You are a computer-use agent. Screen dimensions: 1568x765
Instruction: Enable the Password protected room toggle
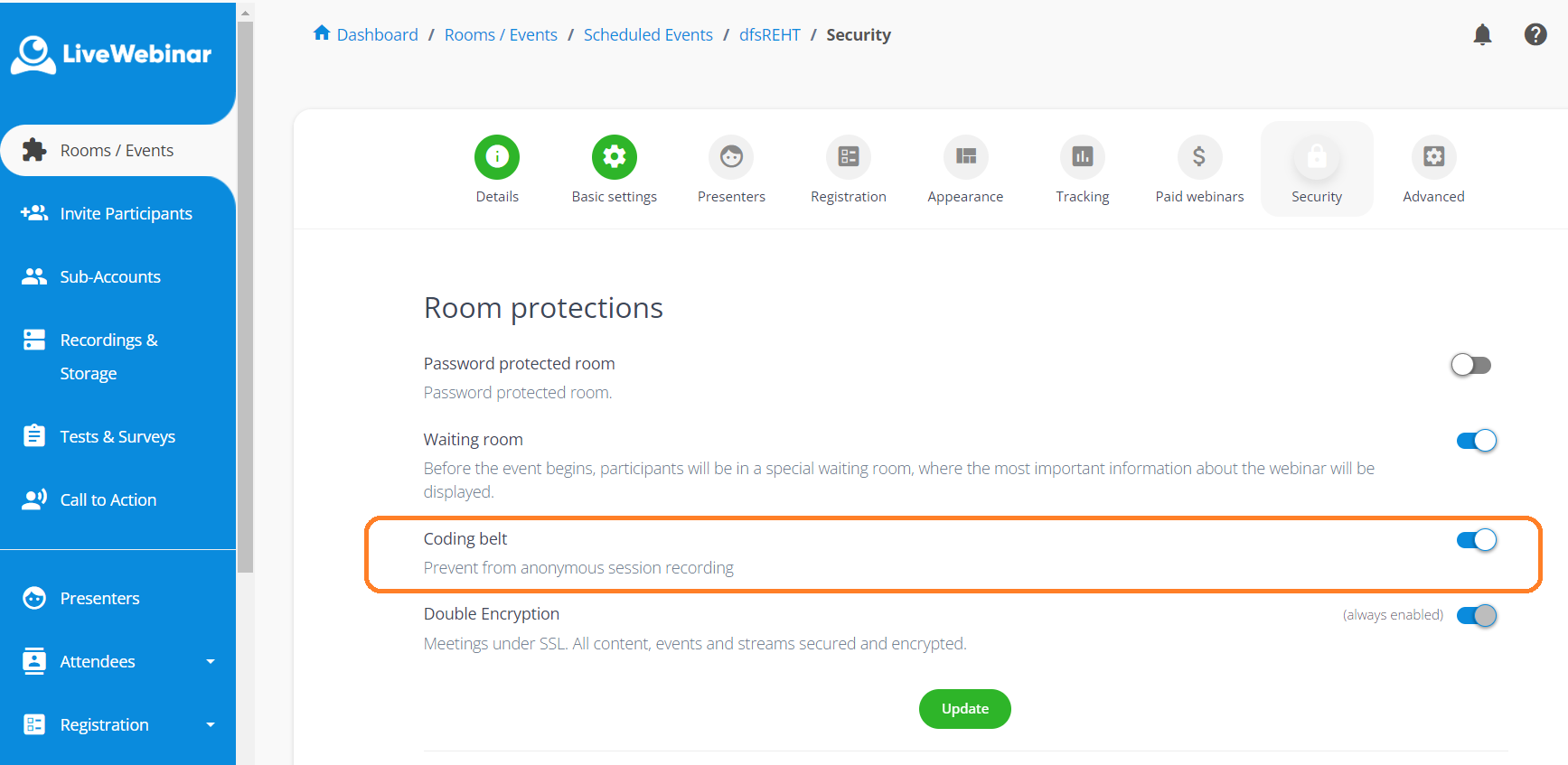coord(1470,365)
